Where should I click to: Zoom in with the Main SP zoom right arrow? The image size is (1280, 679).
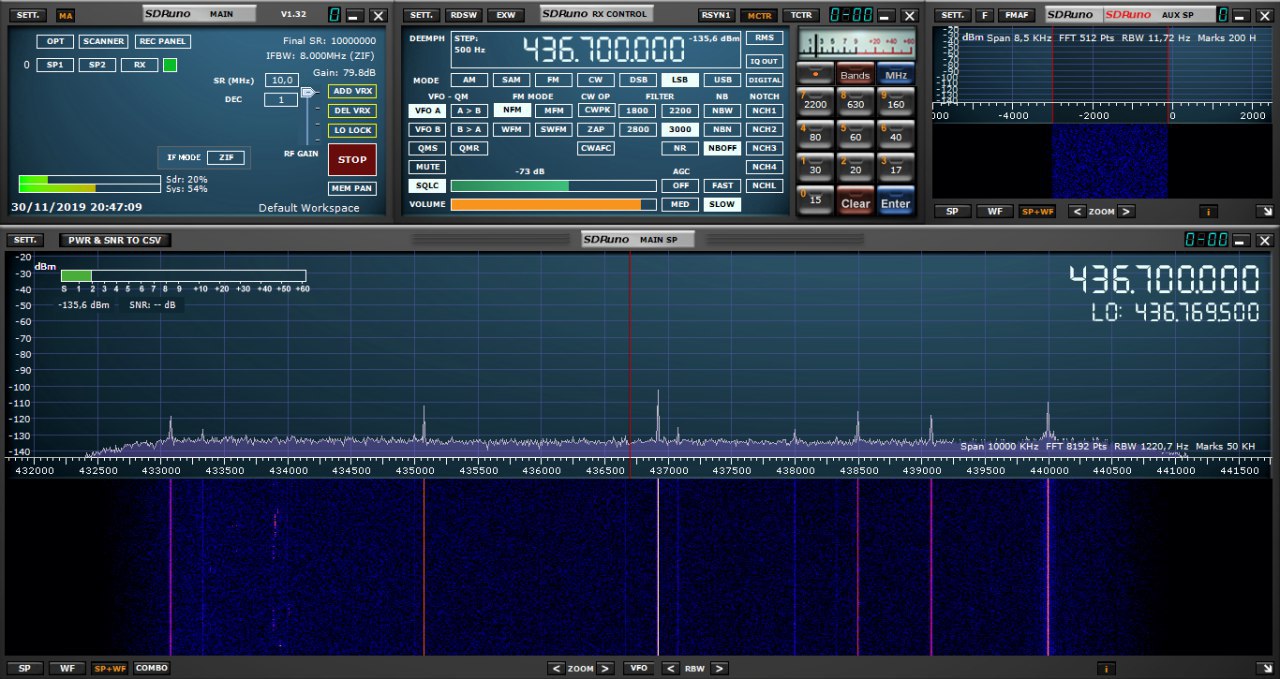[x=605, y=668]
